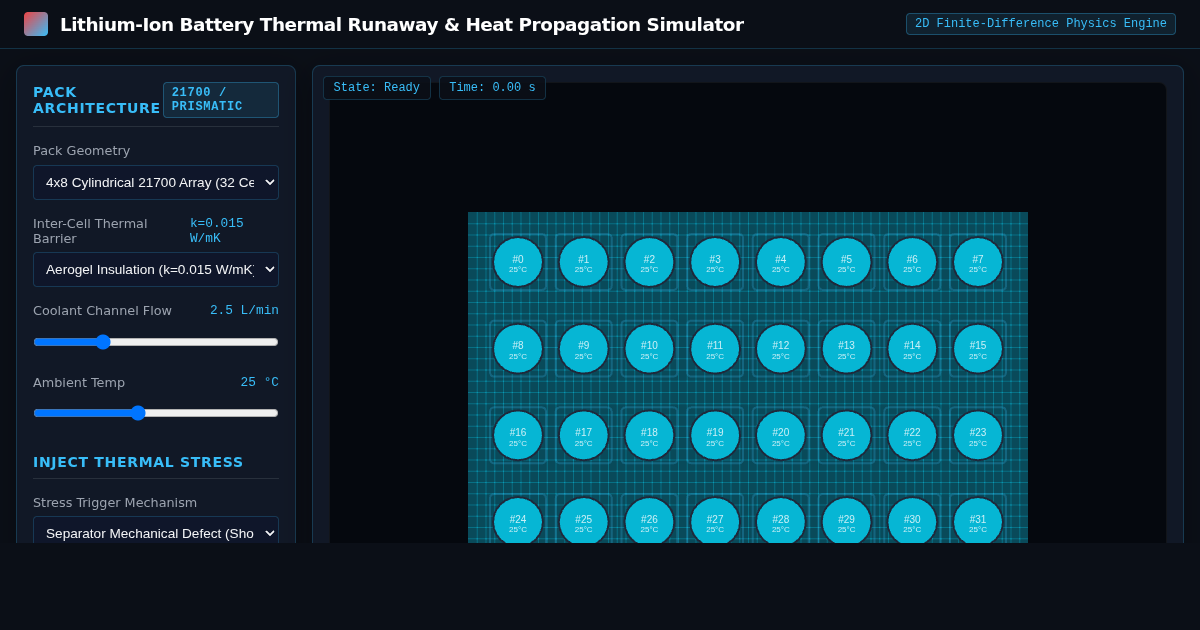Select battery cell #27
Viewport: 1200px width, 630px height.
click(715, 520)
